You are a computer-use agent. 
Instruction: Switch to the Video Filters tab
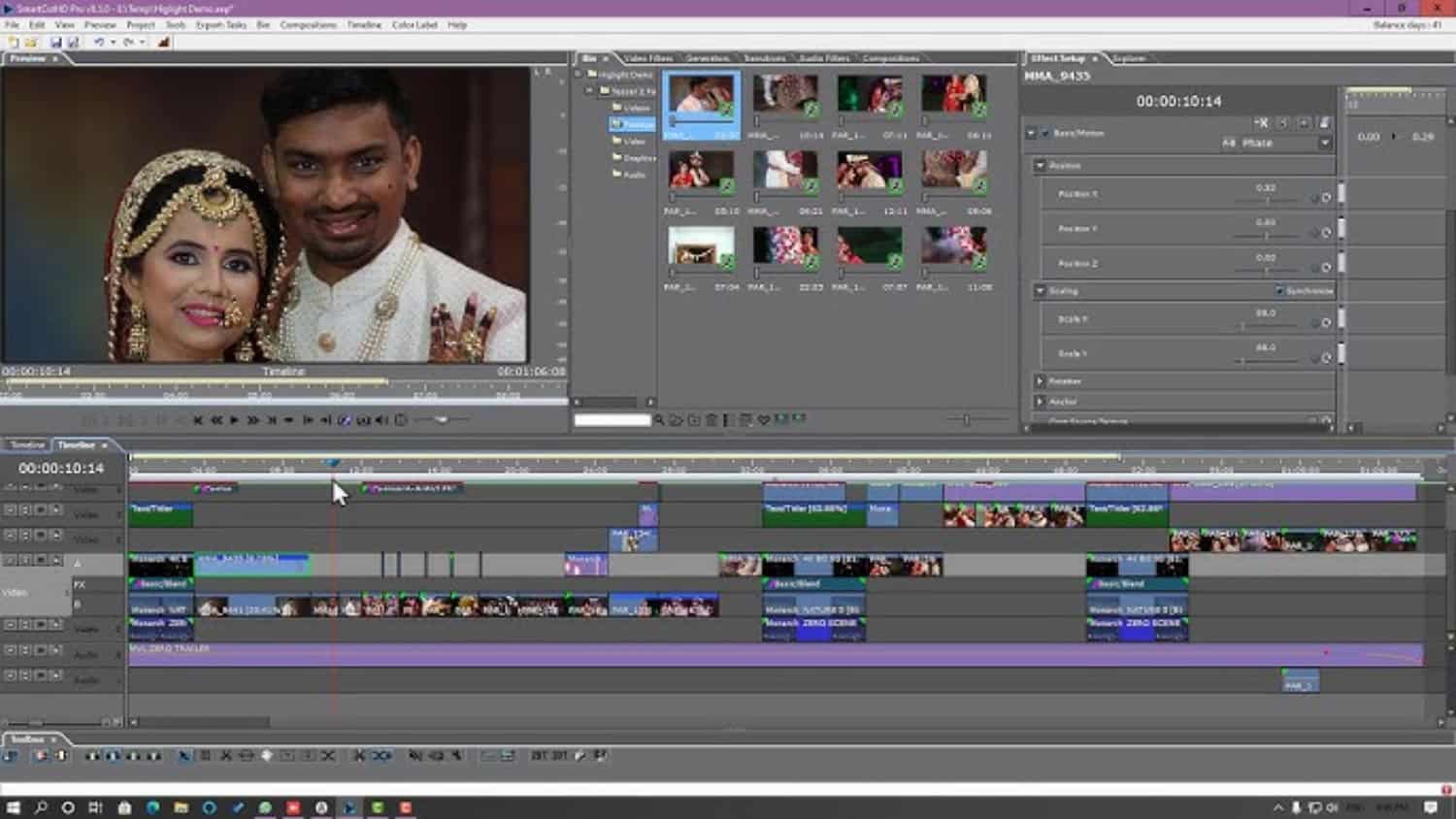click(648, 58)
